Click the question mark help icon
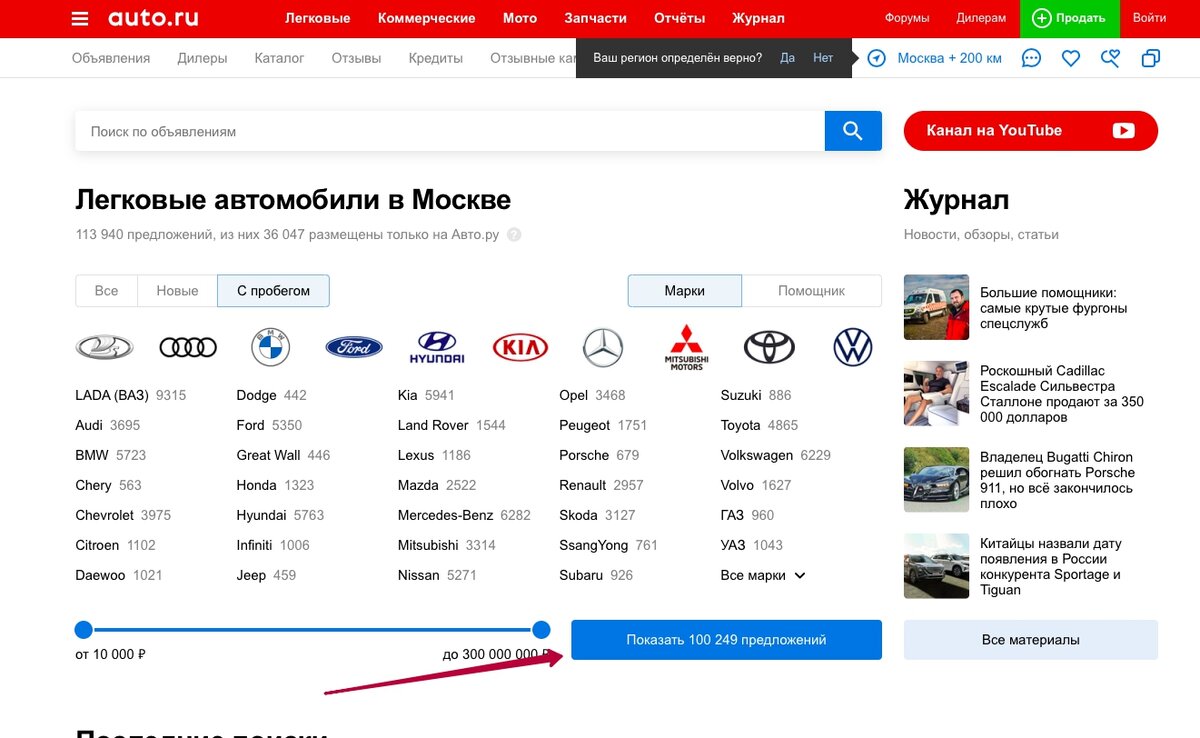 pyautogui.click(x=514, y=235)
